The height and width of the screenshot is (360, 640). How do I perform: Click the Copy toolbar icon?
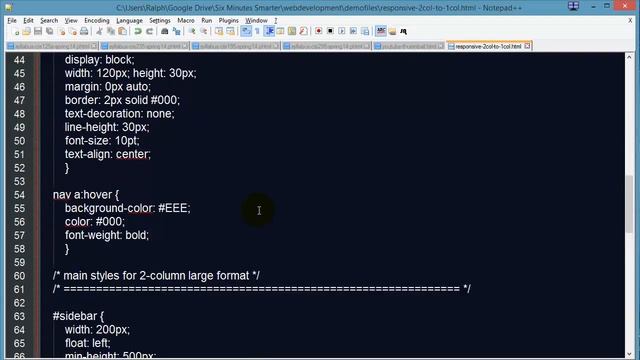coord(111,31)
